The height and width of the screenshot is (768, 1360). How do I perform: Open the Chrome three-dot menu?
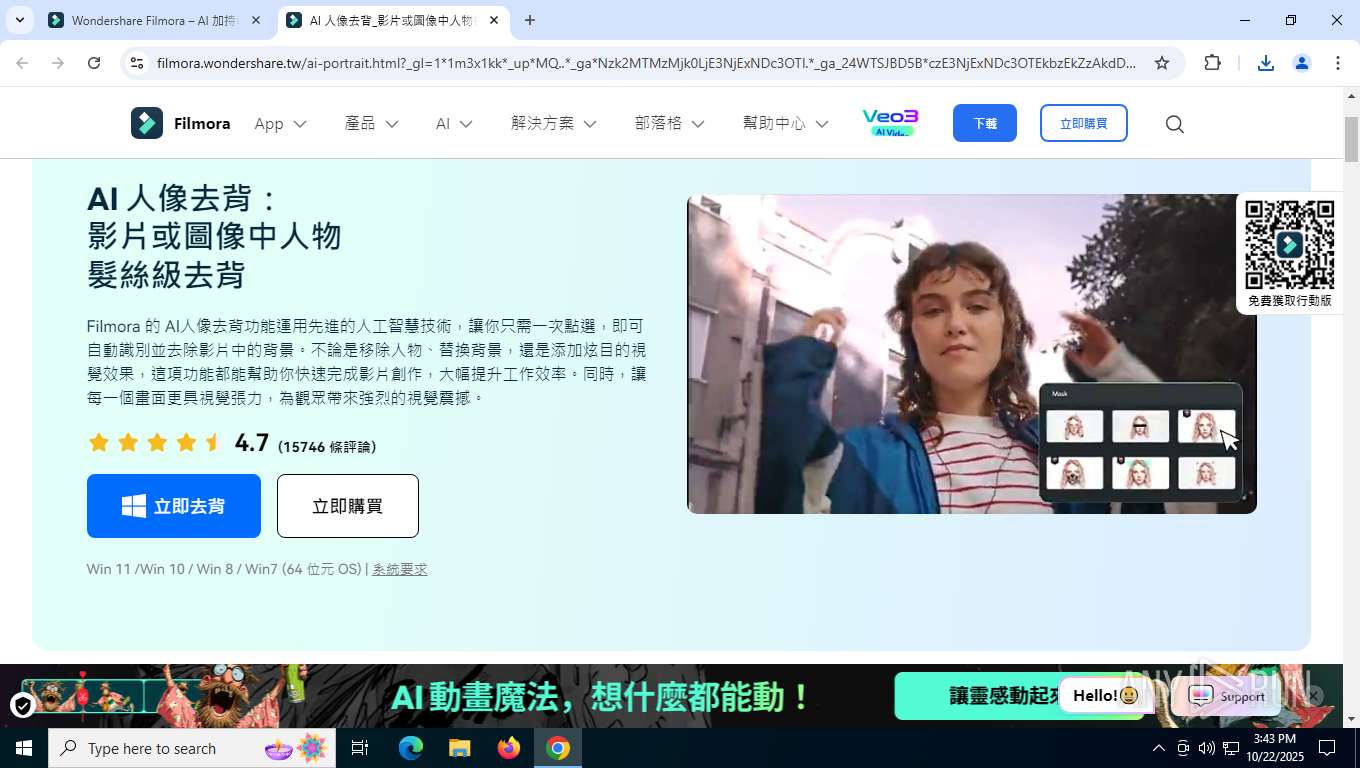pyautogui.click(x=1338, y=63)
